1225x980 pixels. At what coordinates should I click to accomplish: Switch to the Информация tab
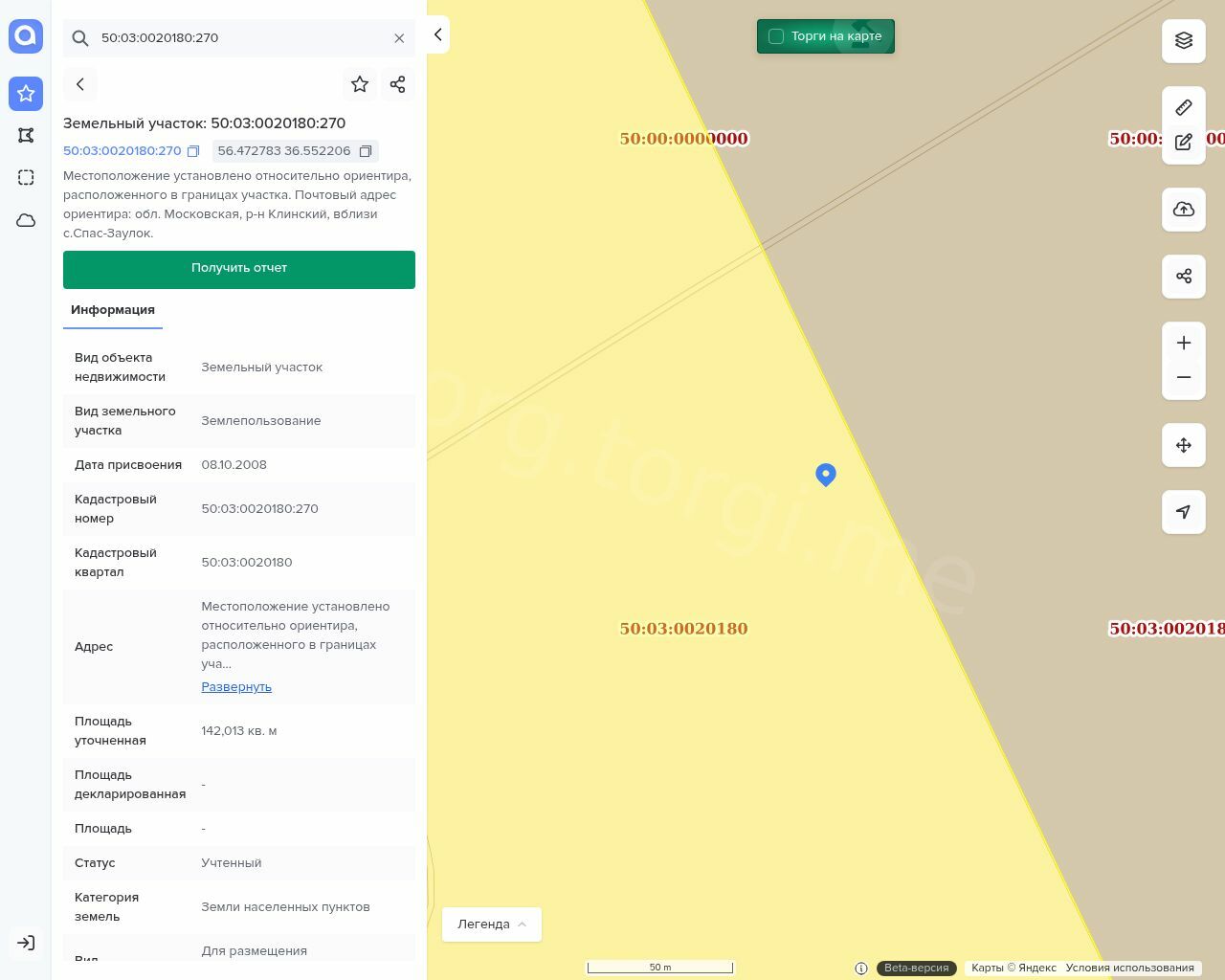[113, 310]
